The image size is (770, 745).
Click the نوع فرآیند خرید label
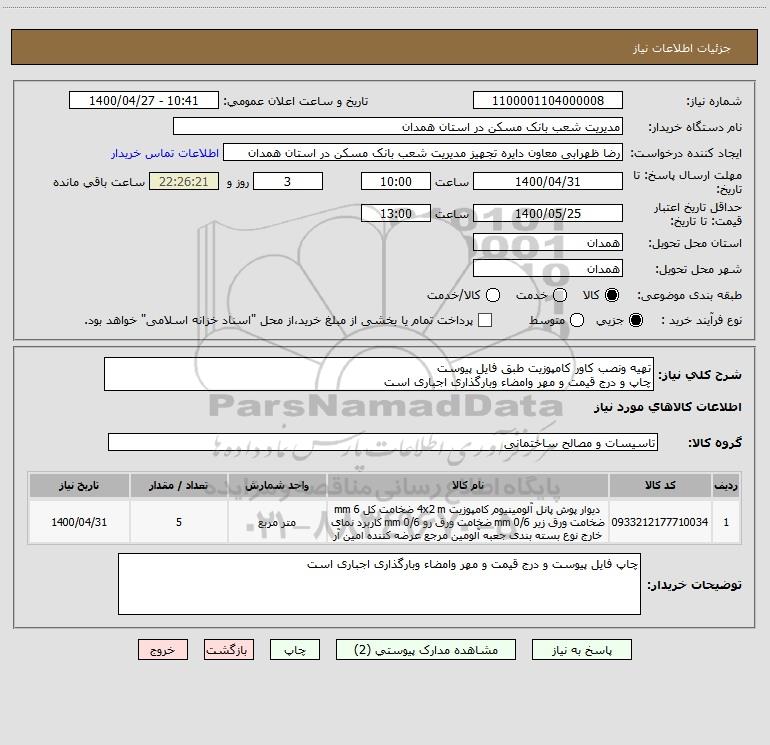click(x=701, y=320)
